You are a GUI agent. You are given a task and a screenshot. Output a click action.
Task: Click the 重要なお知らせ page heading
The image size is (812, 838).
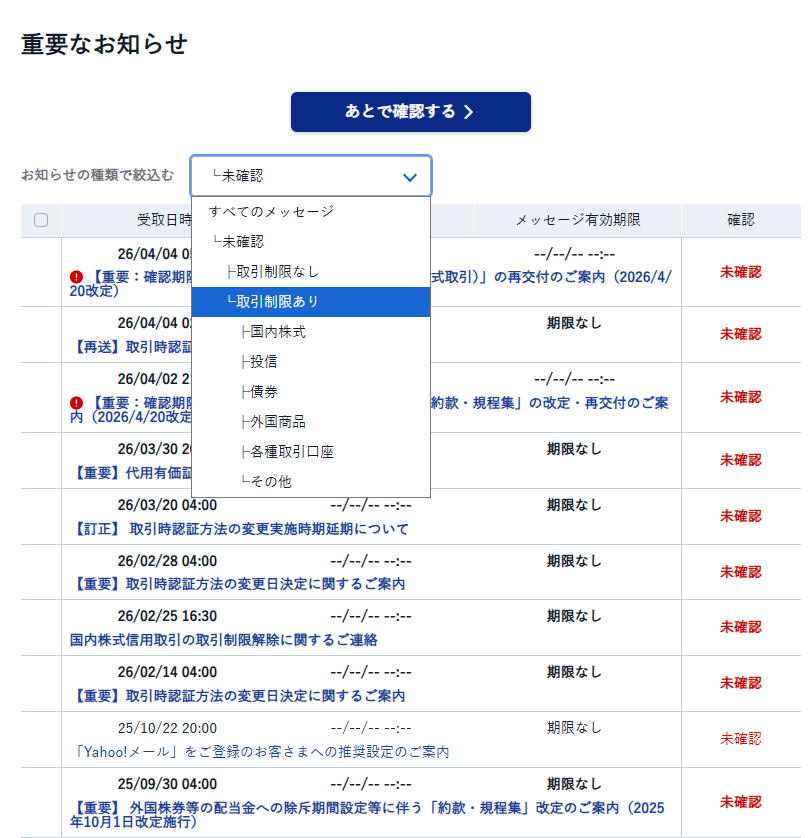coord(104,44)
